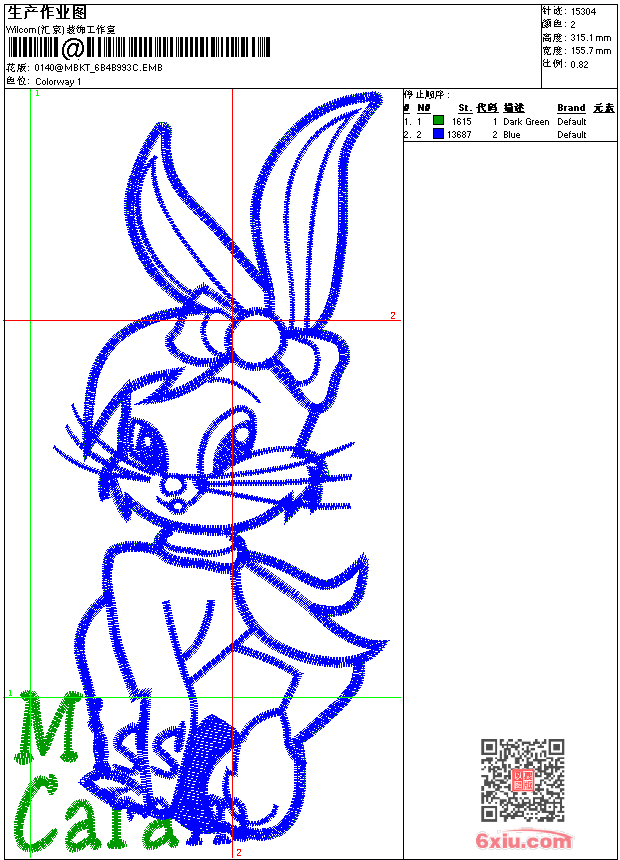Image resolution: width=620 pixels, height=860 pixels.
Task: Click the 'Wilcom(汇京)装饰工作室' studio line
Action: tap(60, 30)
